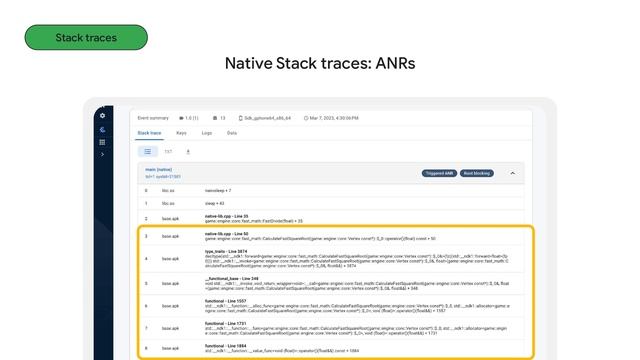This screenshot has width=640, height=360.
Task: Open the Data tab
Action: point(232,133)
